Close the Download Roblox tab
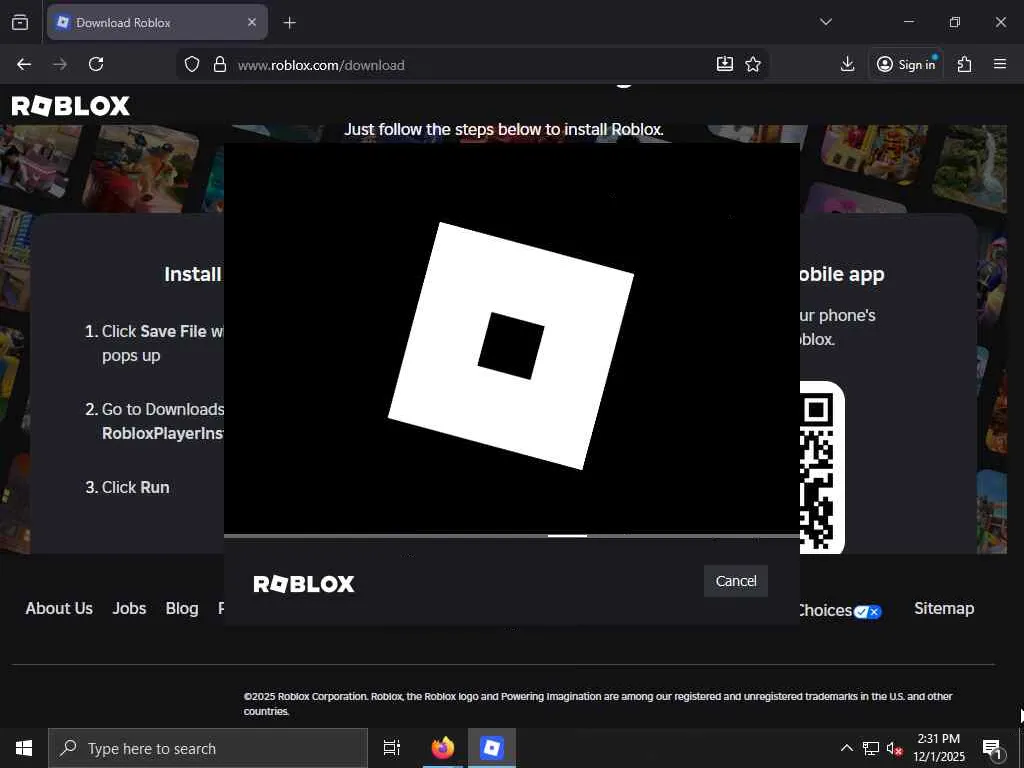Viewport: 1024px width, 768px height. pyautogui.click(x=252, y=22)
